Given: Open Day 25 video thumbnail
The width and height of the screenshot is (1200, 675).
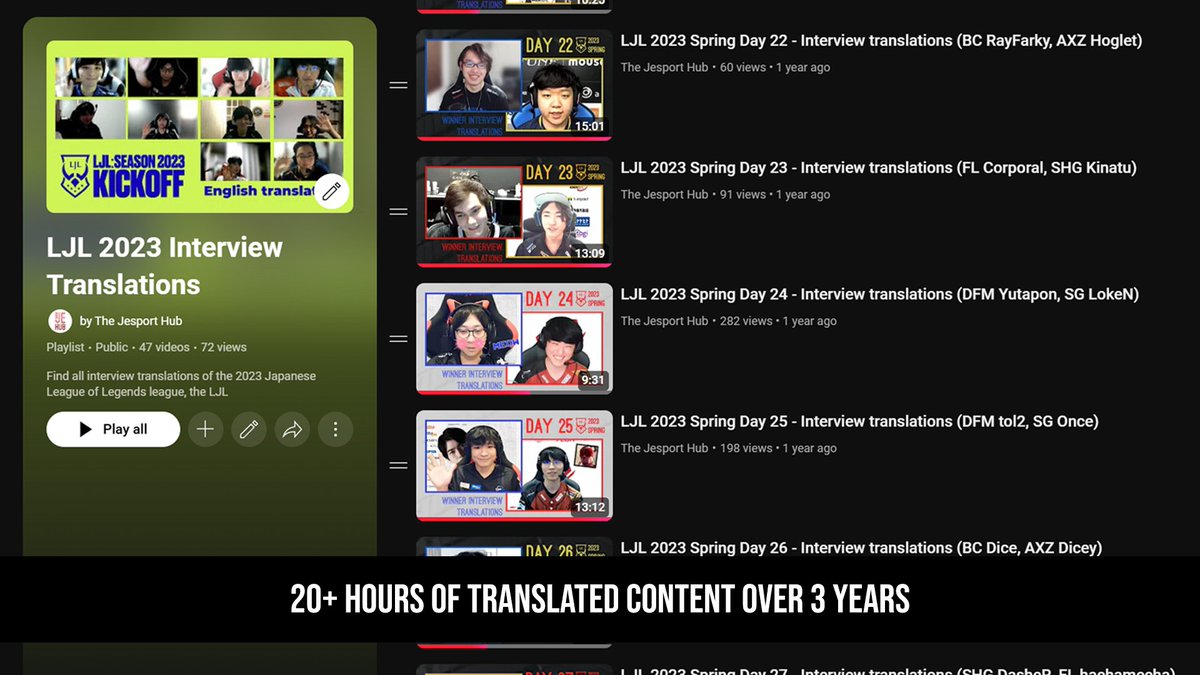Looking at the screenshot, I should (x=514, y=465).
